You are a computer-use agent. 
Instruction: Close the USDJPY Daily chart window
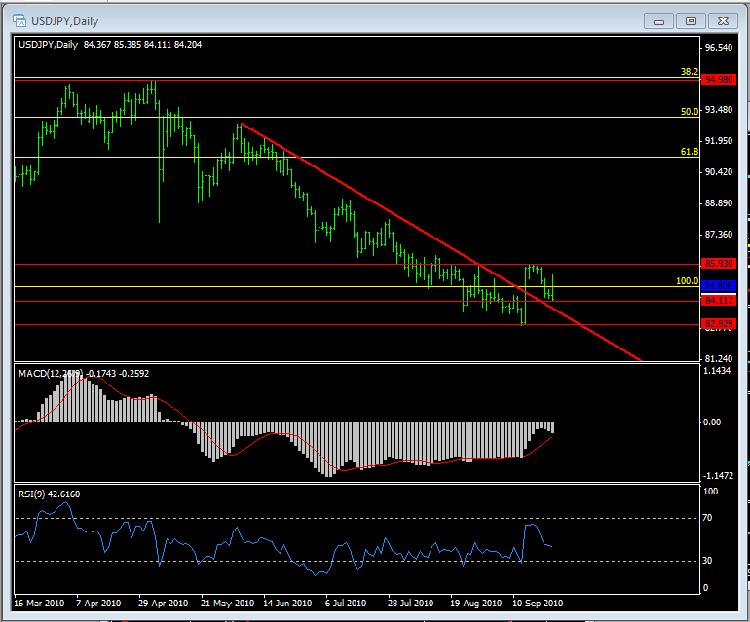[x=719, y=19]
